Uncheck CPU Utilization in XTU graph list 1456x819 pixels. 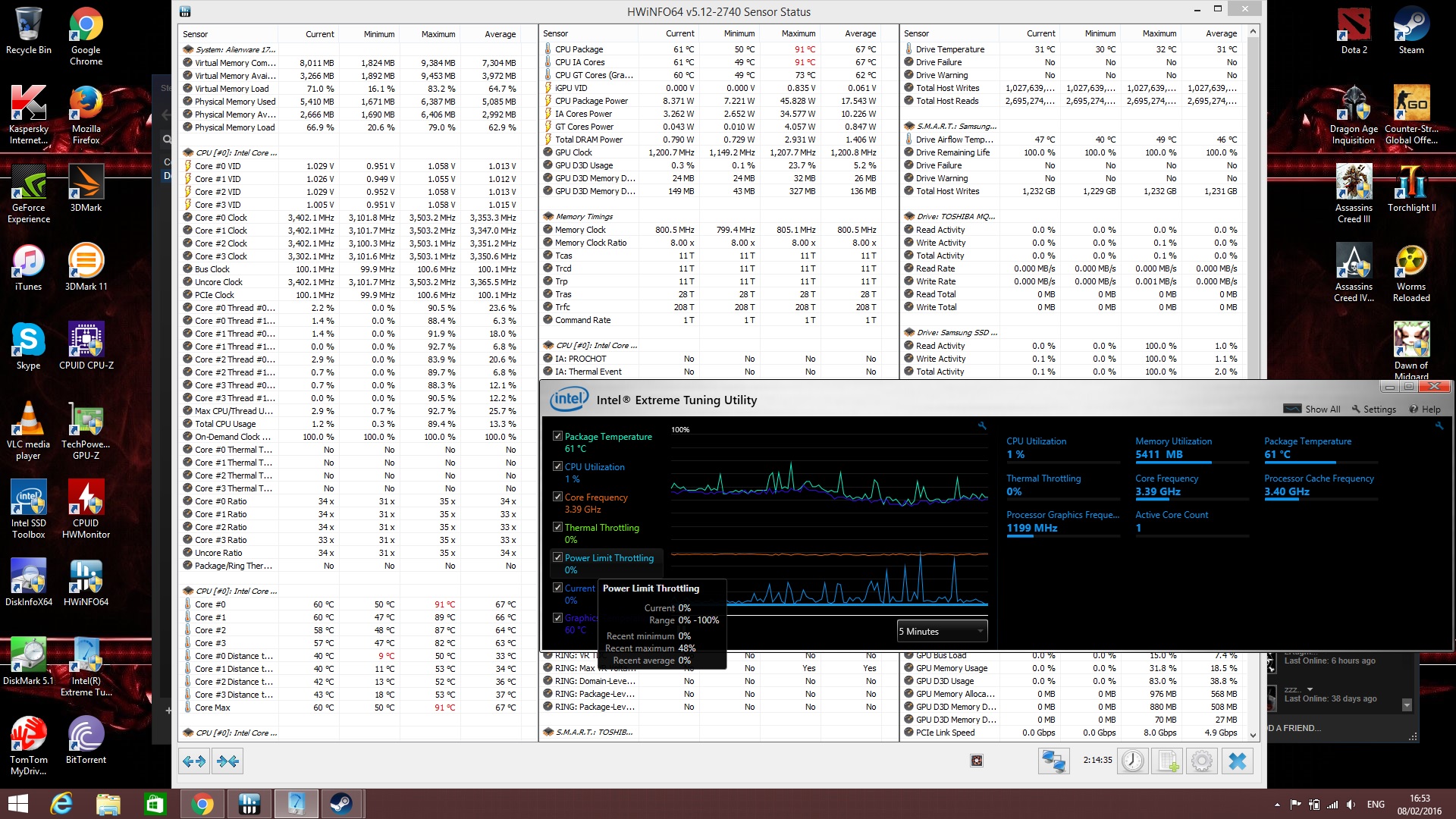(557, 466)
